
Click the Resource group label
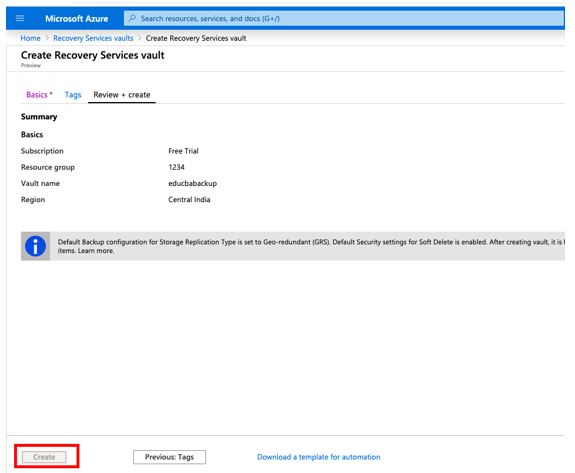[x=48, y=167]
